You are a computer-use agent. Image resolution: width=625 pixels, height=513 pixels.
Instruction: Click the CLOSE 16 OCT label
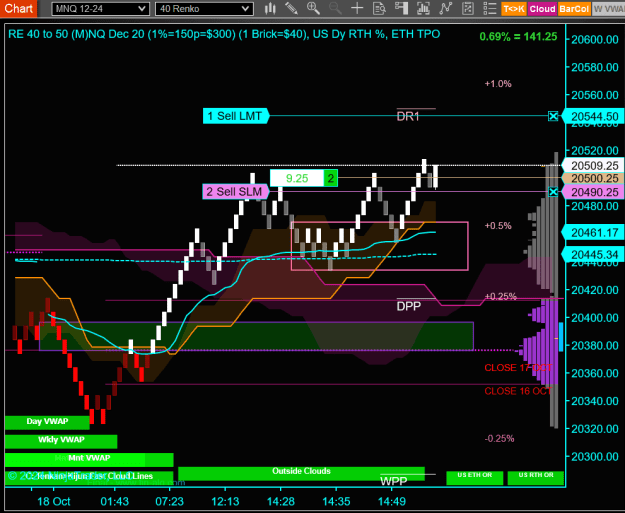pos(518,391)
